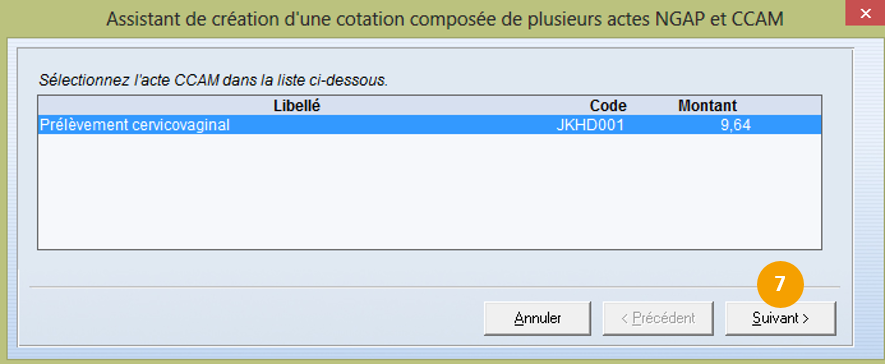Click the blue row's end after 9,64
885x364 pixels.
point(786,125)
